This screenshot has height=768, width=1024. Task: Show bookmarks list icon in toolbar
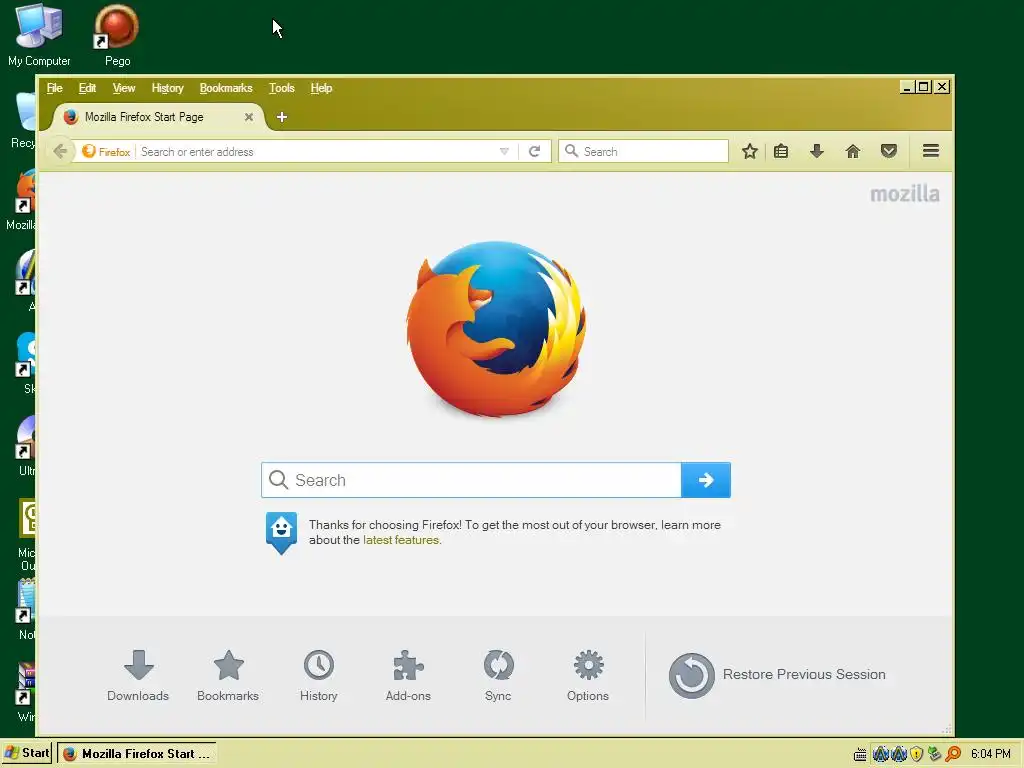pyautogui.click(x=781, y=152)
